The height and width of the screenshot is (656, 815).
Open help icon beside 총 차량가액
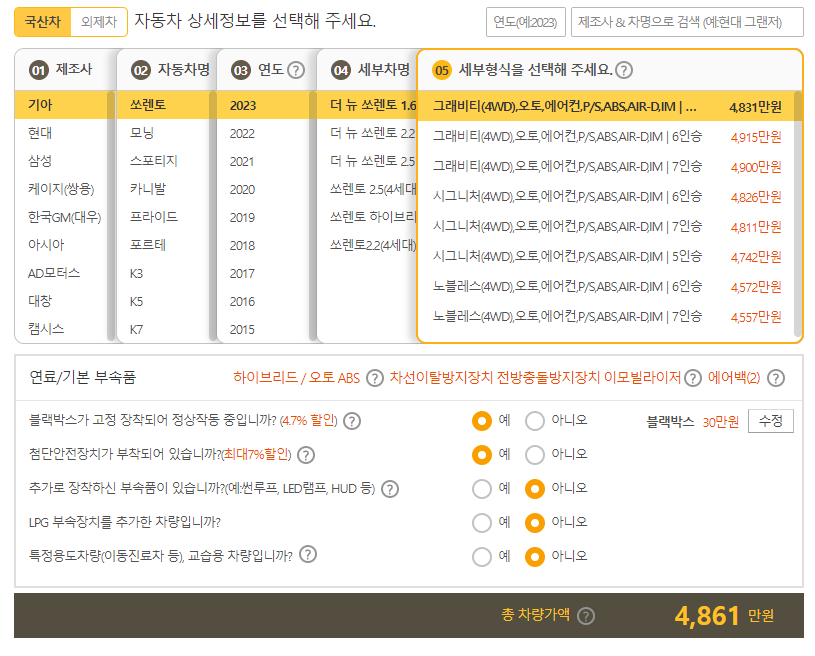click(x=586, y=616)
